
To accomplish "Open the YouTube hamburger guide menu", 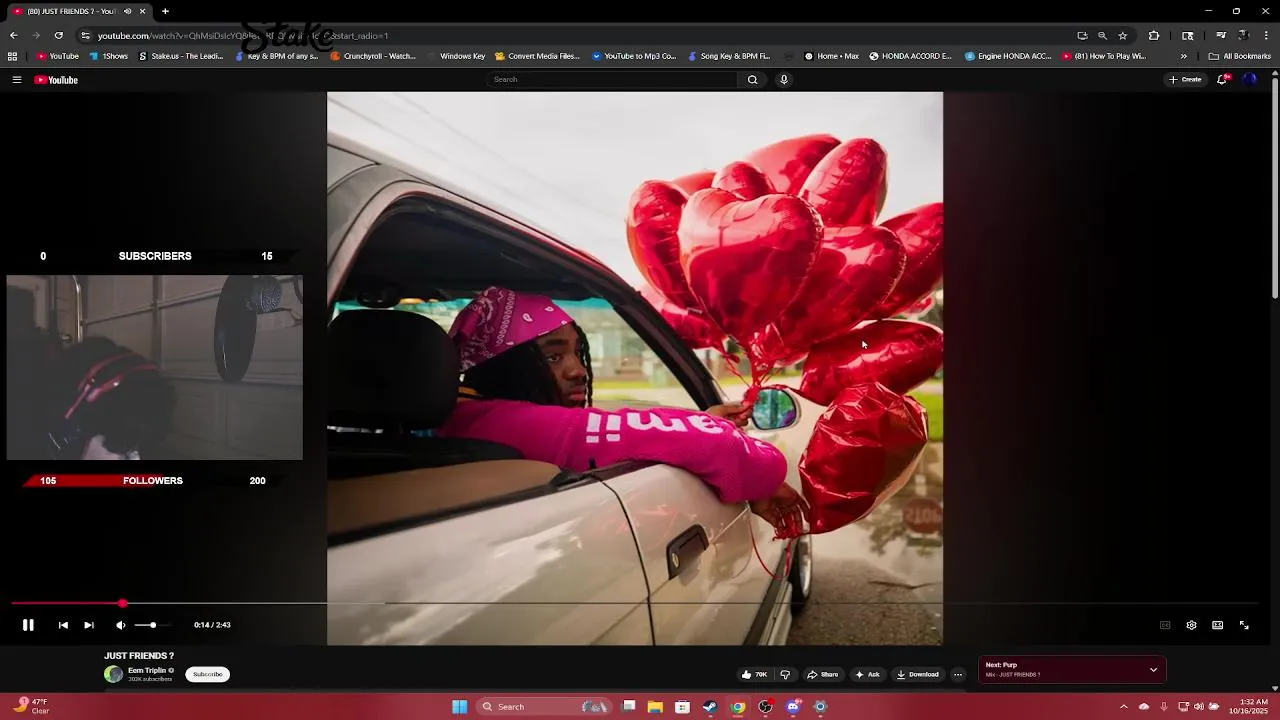I will coord(17,80).
